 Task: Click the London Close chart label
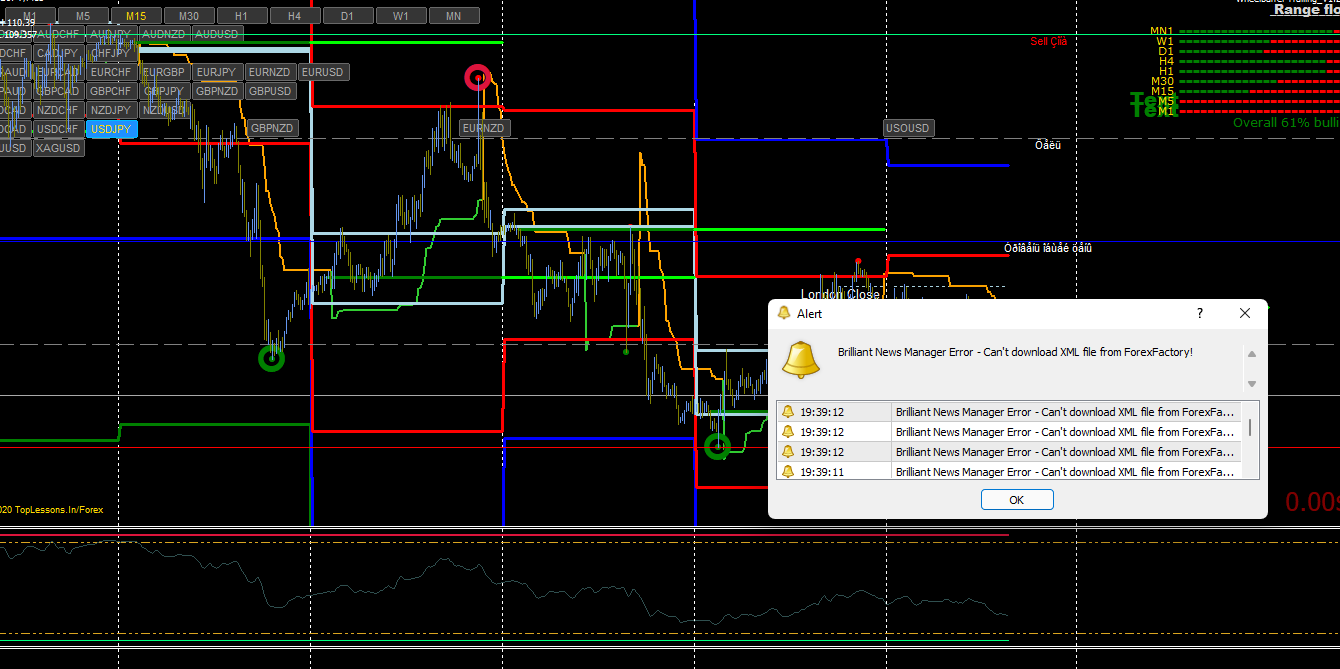840,294
